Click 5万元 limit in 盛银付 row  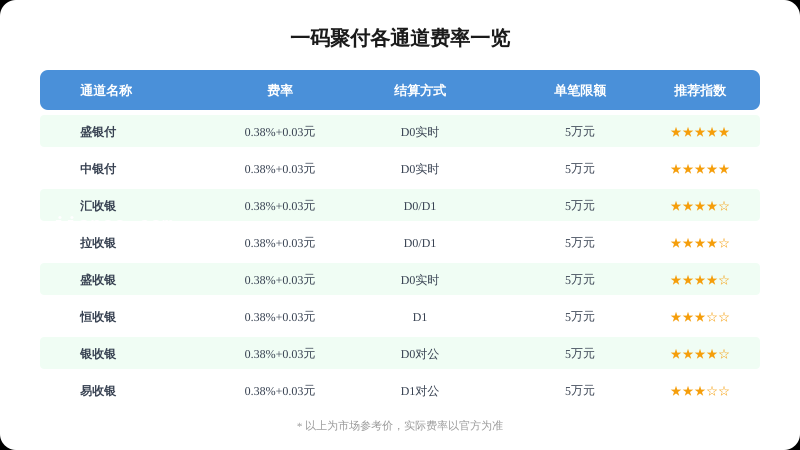pos(580,132)
